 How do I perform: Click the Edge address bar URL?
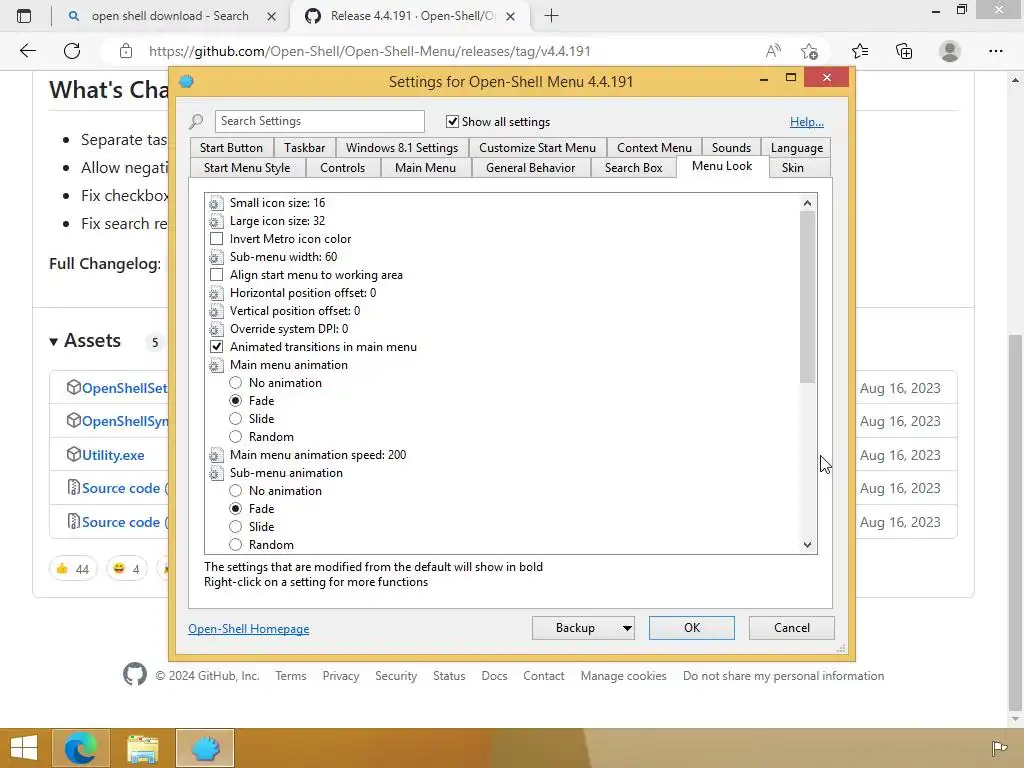(x=370, y=51)
